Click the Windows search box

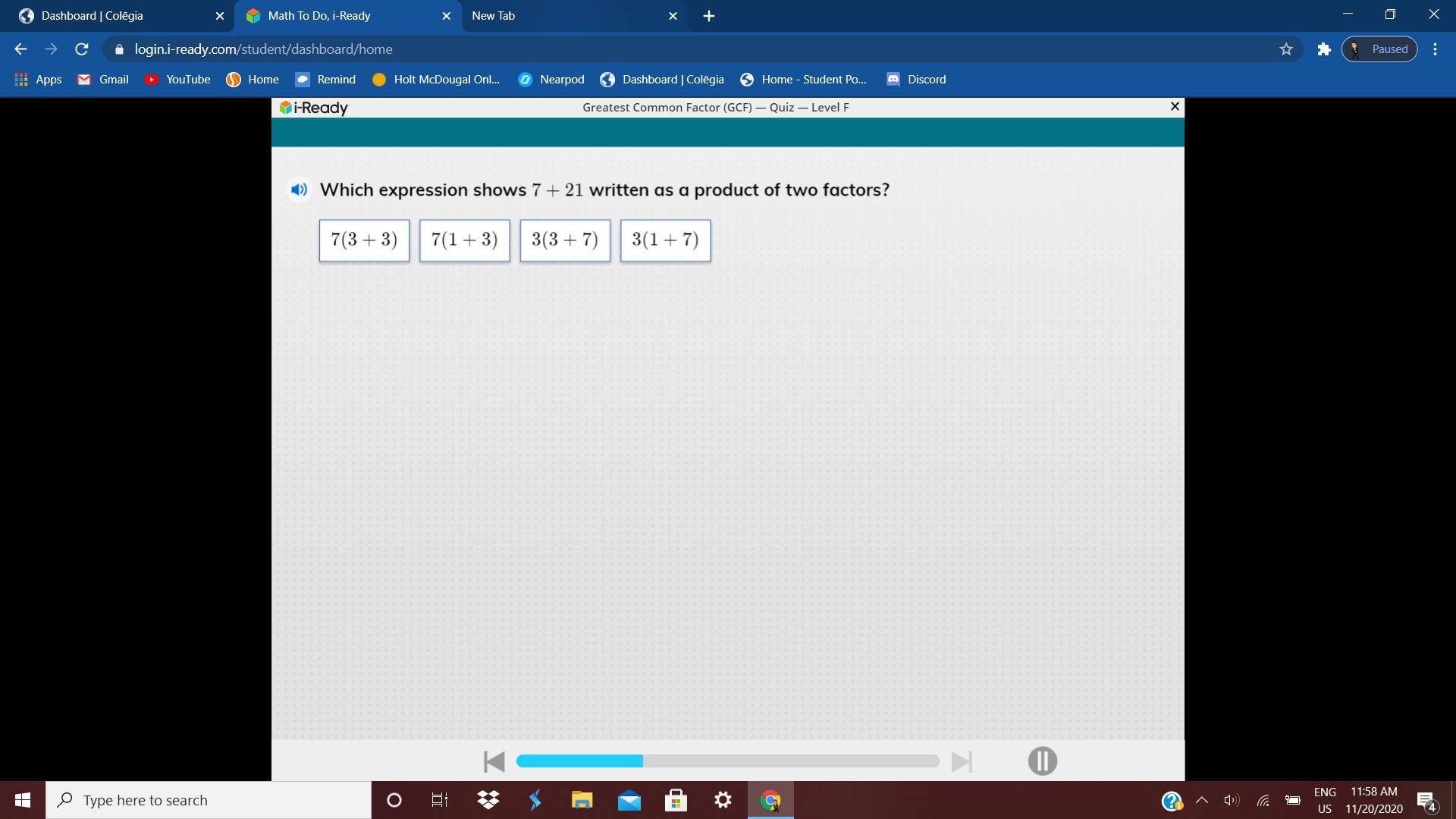[209, 800]
